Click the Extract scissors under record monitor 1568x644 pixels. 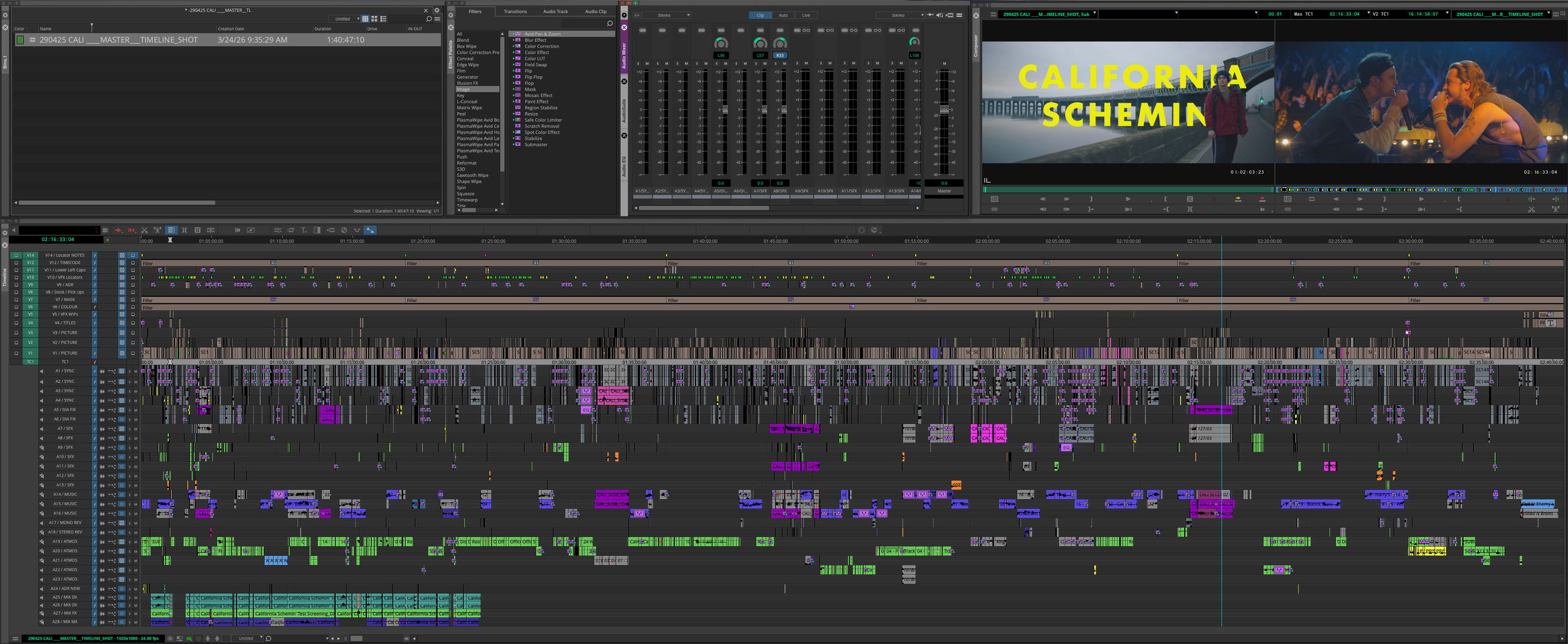1532,209
